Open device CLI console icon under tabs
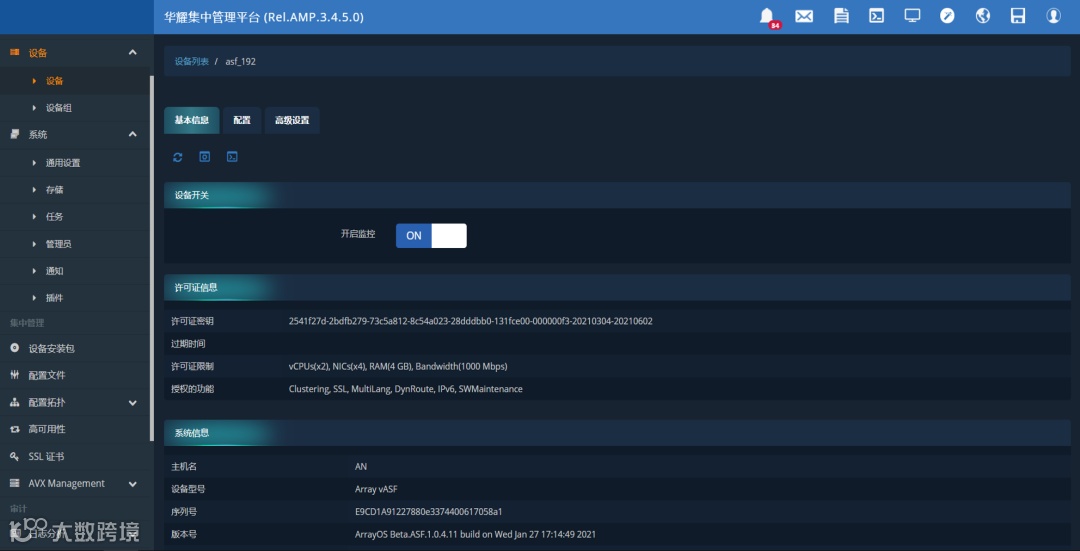The image size is (1080, 551). [x=233, y=157]
